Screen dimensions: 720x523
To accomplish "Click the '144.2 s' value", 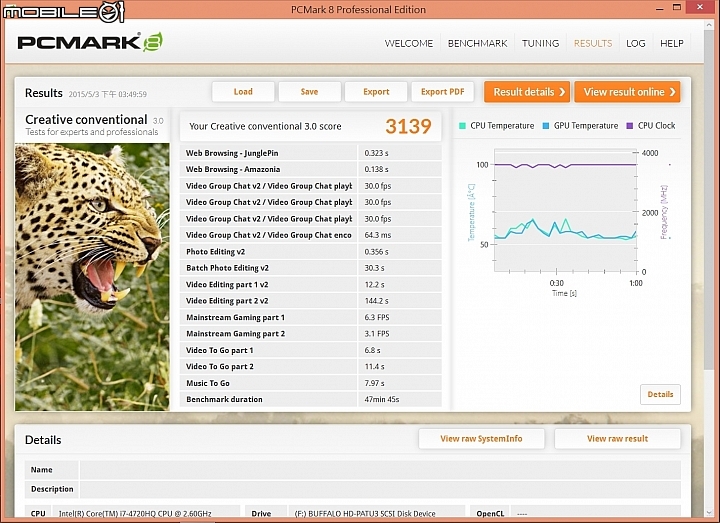I will (376, 301).
